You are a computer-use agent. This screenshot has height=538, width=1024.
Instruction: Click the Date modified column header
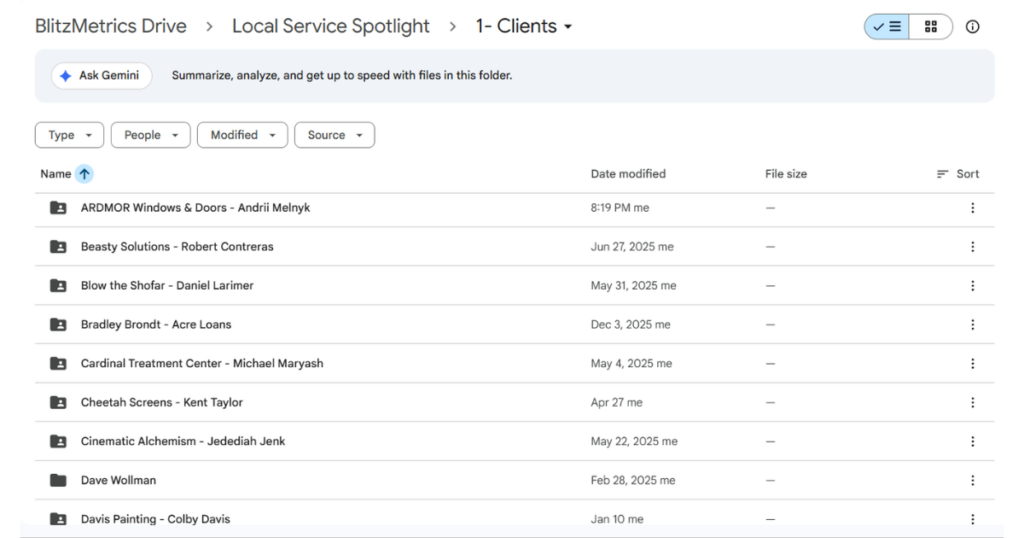[628, 174]
